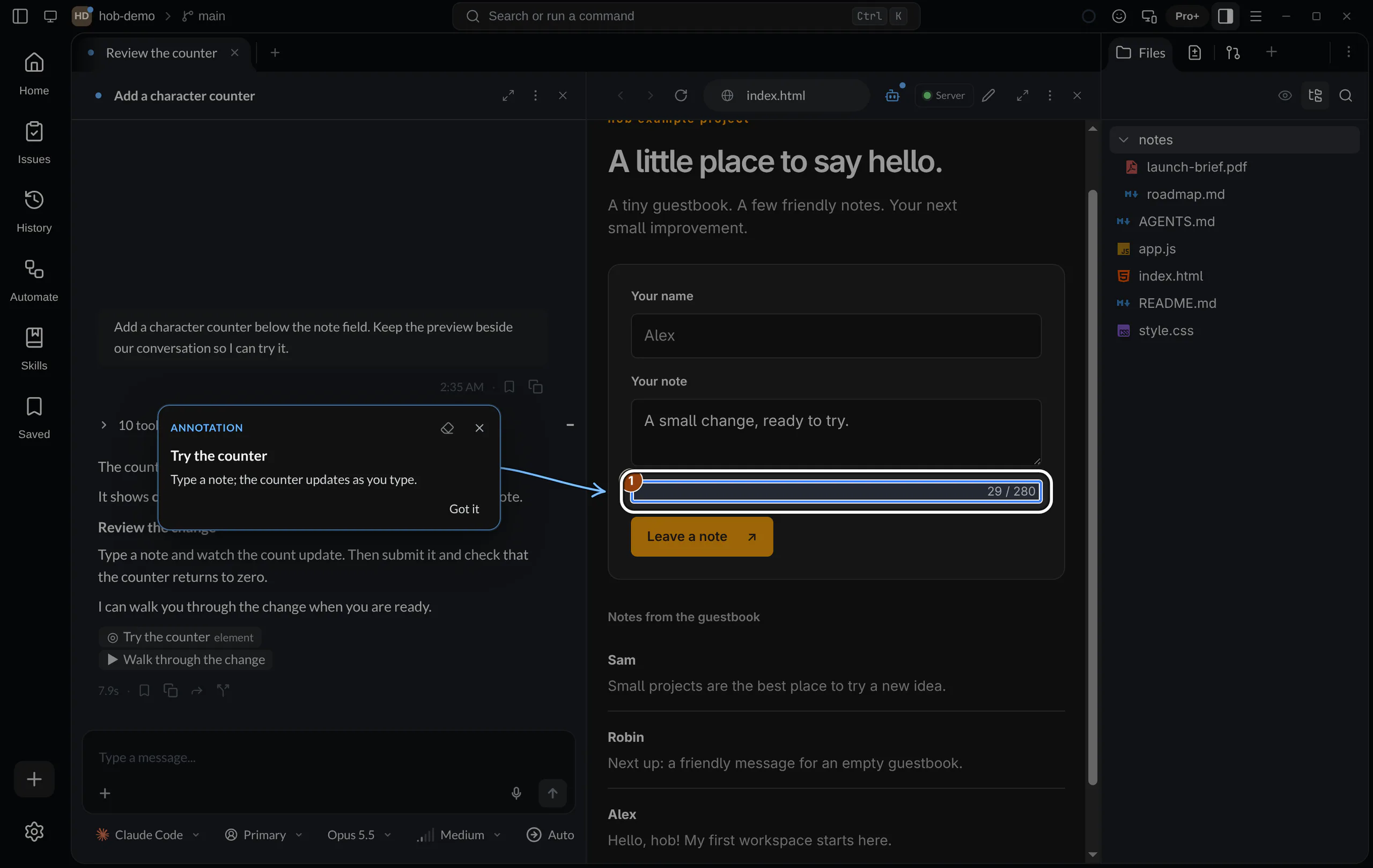Open launch-brief.pdf file
This screenshot has height=868, width=1373.
[1195, 167]
